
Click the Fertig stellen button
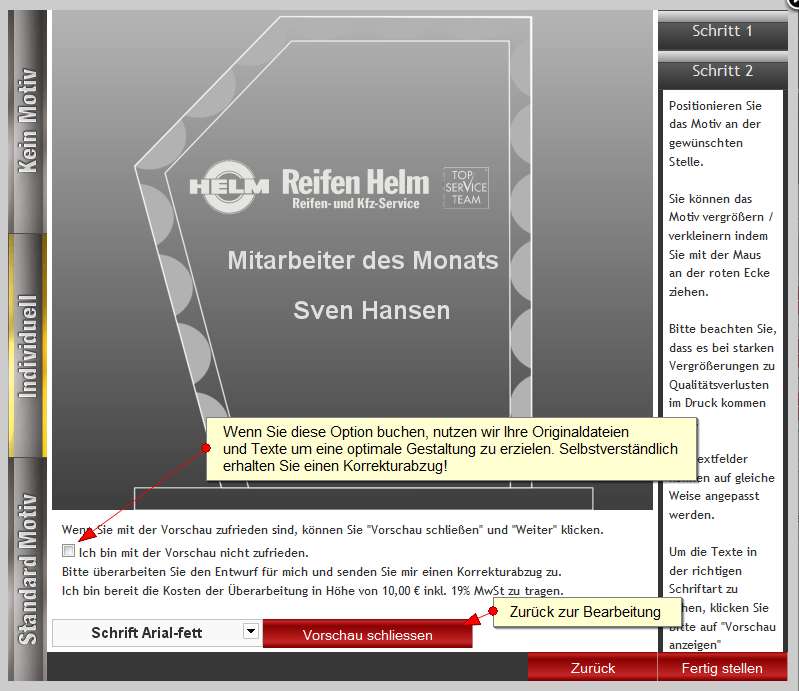(x=722, y=668)
